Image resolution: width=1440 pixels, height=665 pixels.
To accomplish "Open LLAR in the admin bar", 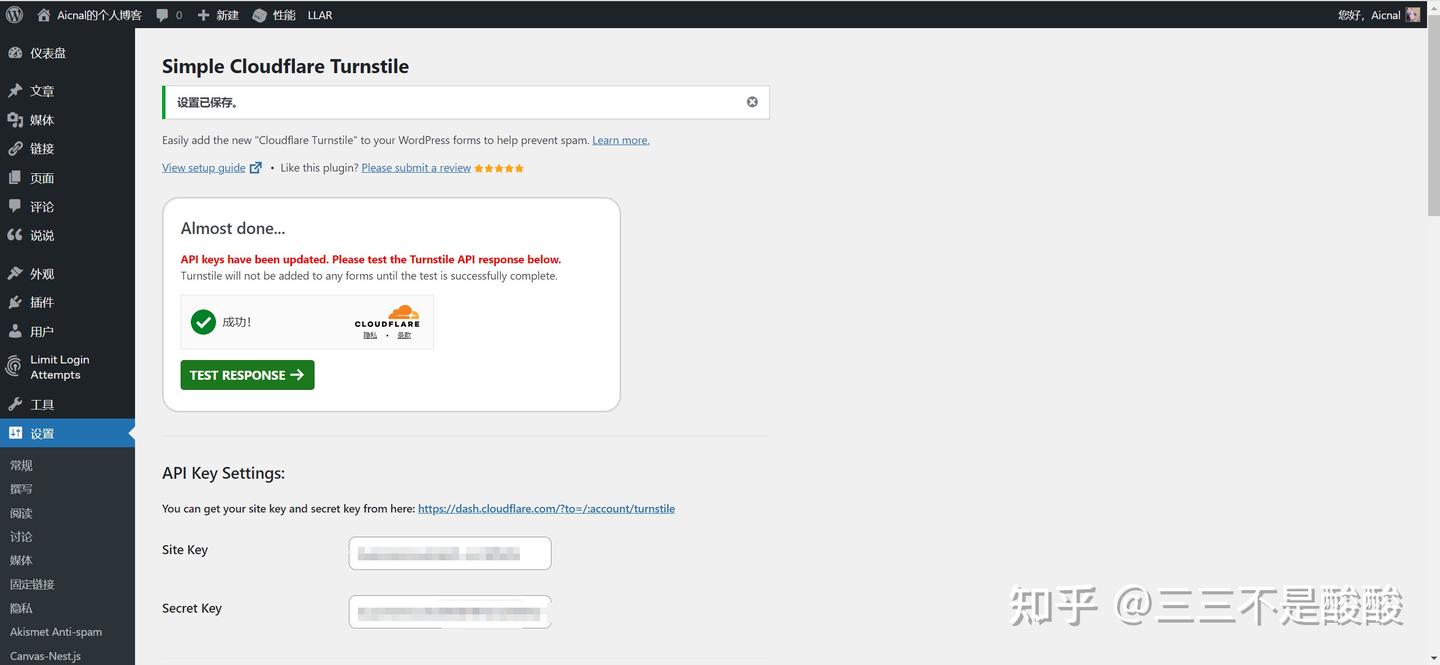I will point(320,15).
